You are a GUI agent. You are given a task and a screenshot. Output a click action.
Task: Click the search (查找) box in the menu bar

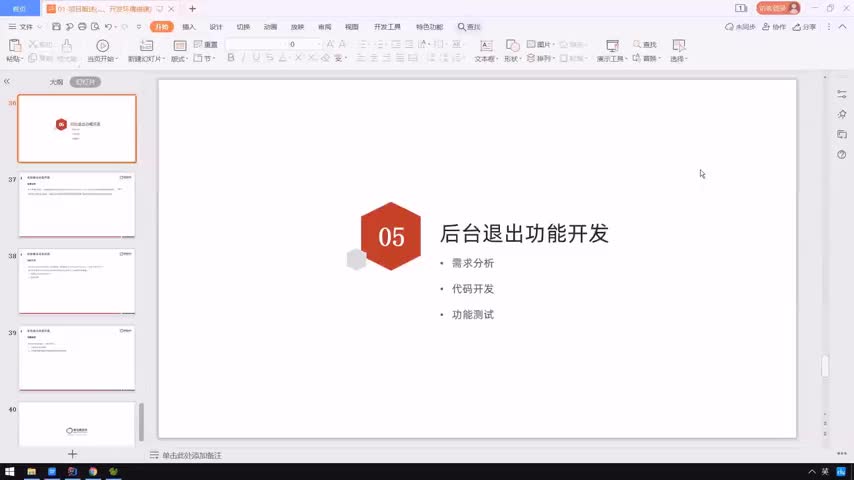[x=469, y=27]
